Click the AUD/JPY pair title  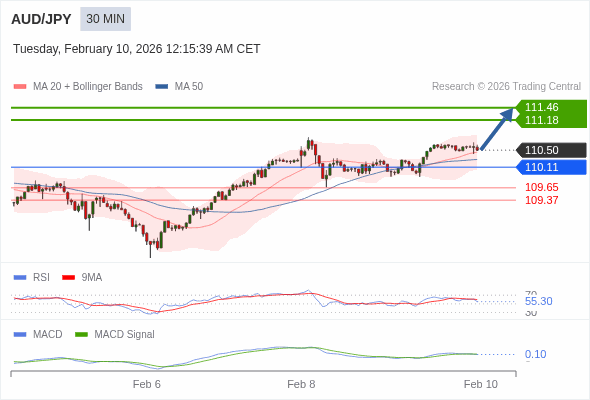tap(41, 19)
